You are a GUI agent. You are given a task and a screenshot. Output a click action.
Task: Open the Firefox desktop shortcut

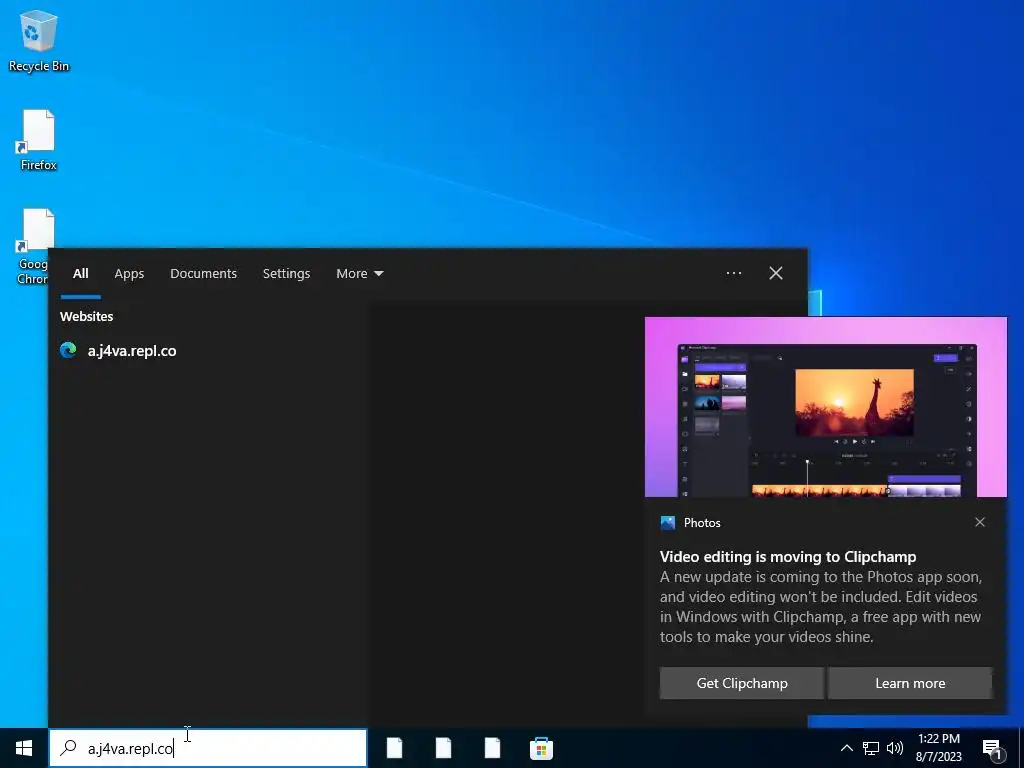click(x=39, y=140)
